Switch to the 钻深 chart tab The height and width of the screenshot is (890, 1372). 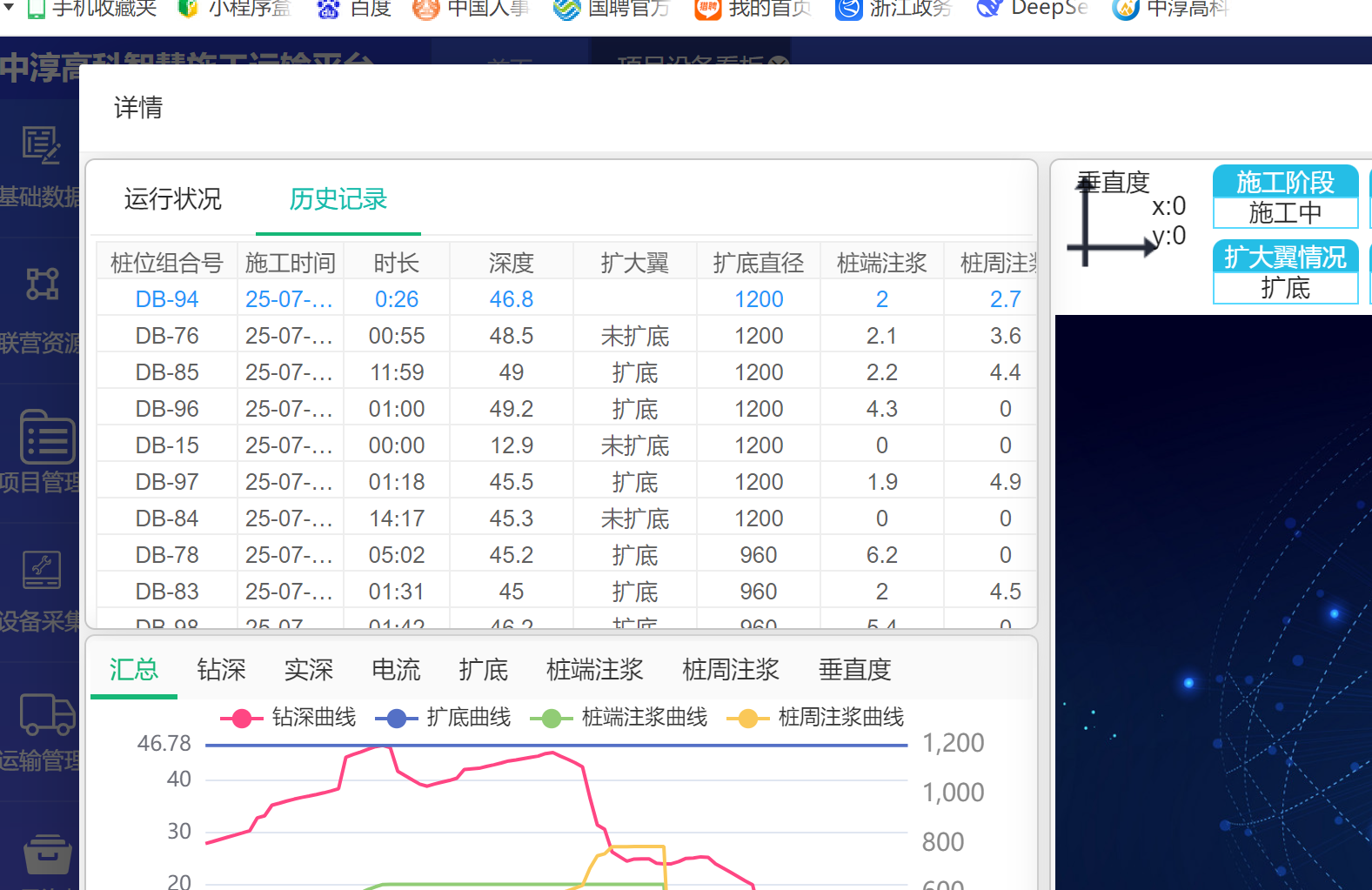(221, 670)
